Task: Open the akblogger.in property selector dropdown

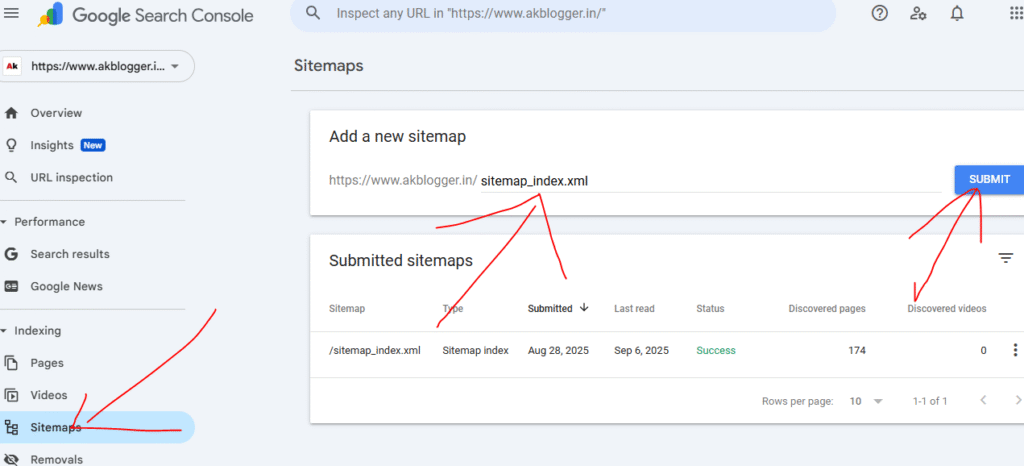Action: 98,66
